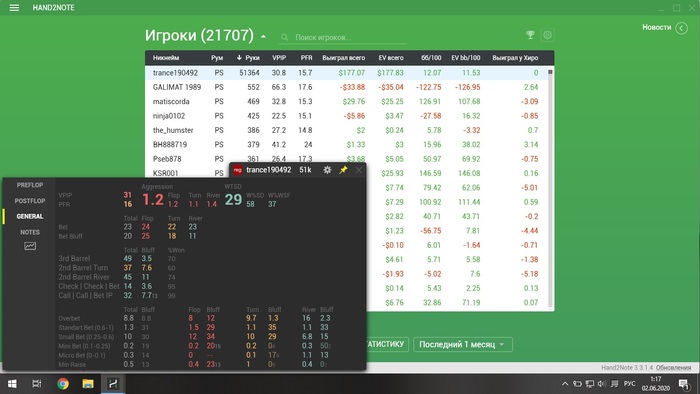This screenshot has width=700, height=394.
Task: Click the large Aggression value 1.2
Action: coord(153,199)
